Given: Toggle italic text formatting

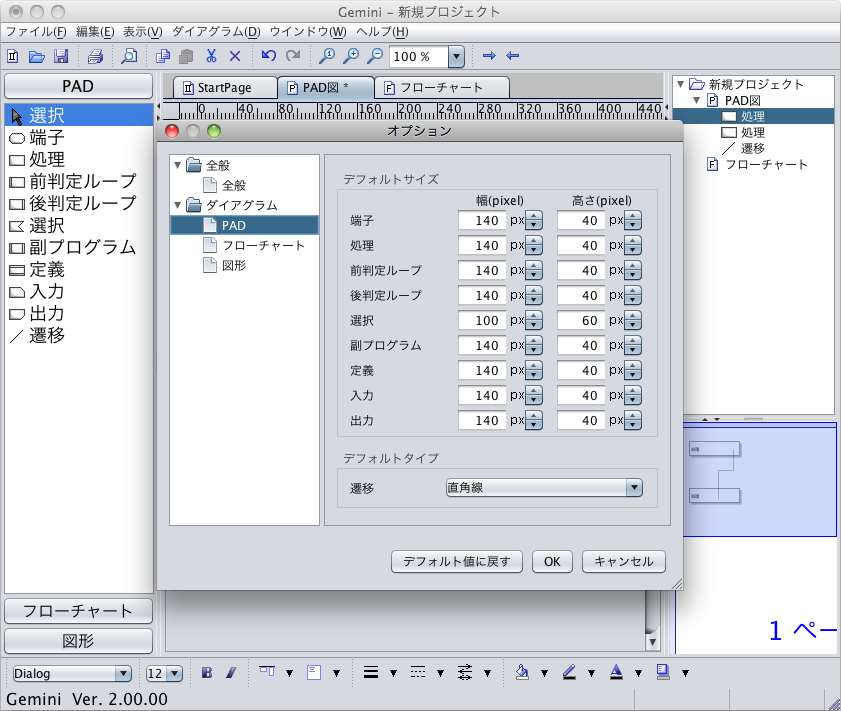Looking at the screenshot, I should (231, 672).
